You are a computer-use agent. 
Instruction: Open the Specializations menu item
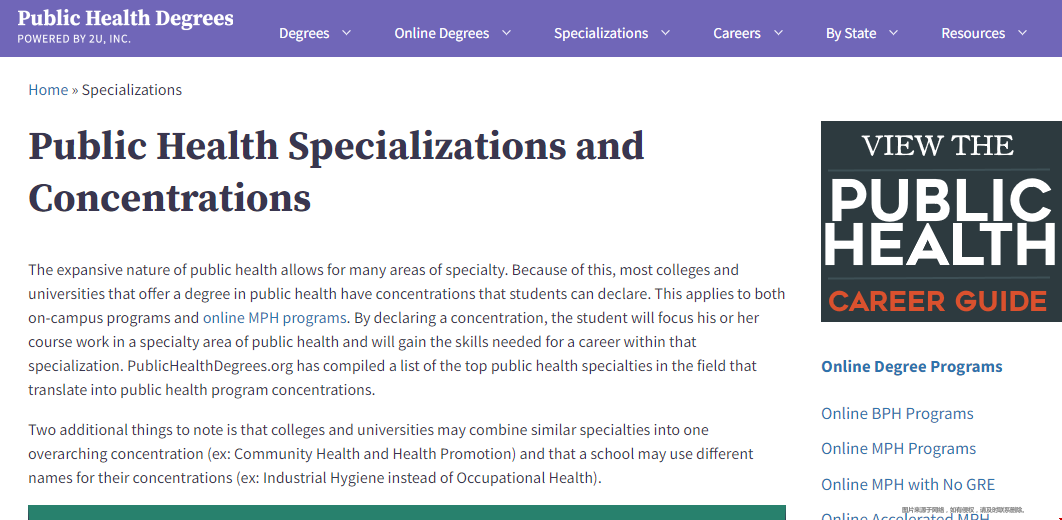click(x=601, y=33)
